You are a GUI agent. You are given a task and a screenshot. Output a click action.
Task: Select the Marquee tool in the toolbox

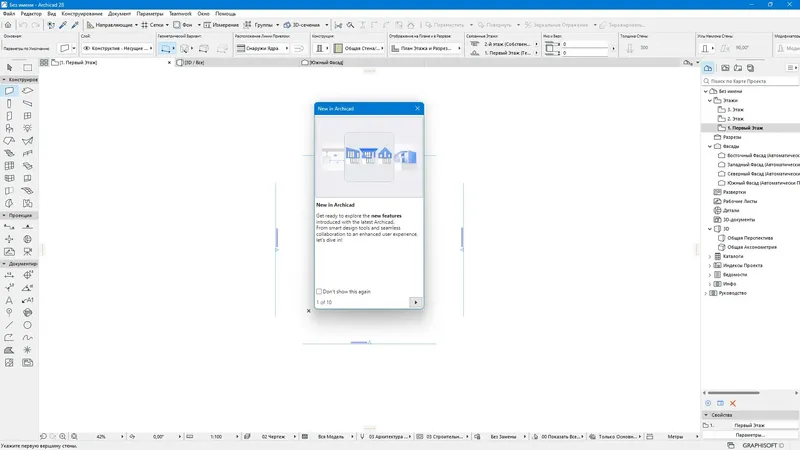tap(28, 67)
